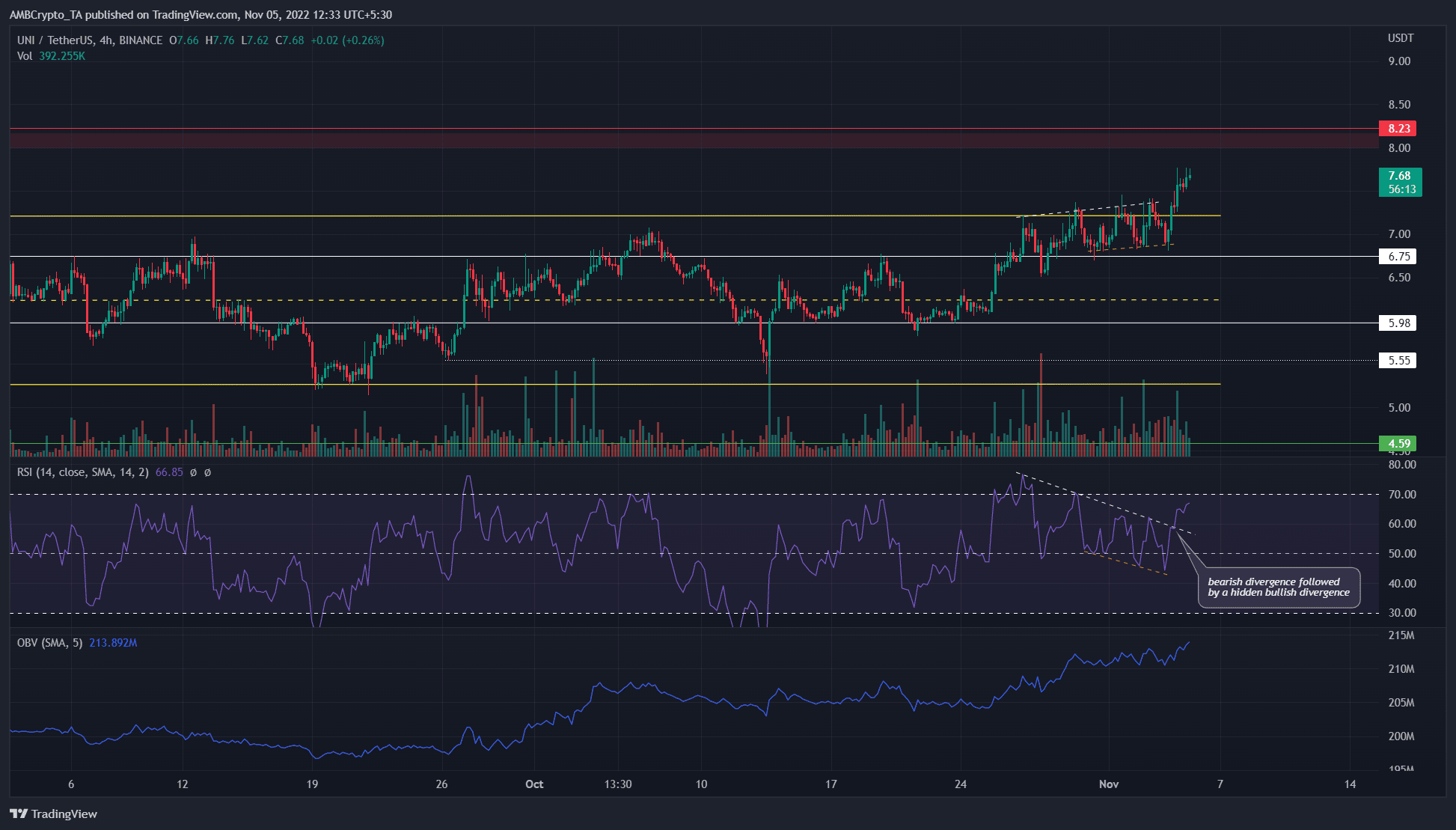This screenshot has width=1456, height=830.
Task: Click the 30.00 RSI axis level
Action: [x=1402, y=613]
